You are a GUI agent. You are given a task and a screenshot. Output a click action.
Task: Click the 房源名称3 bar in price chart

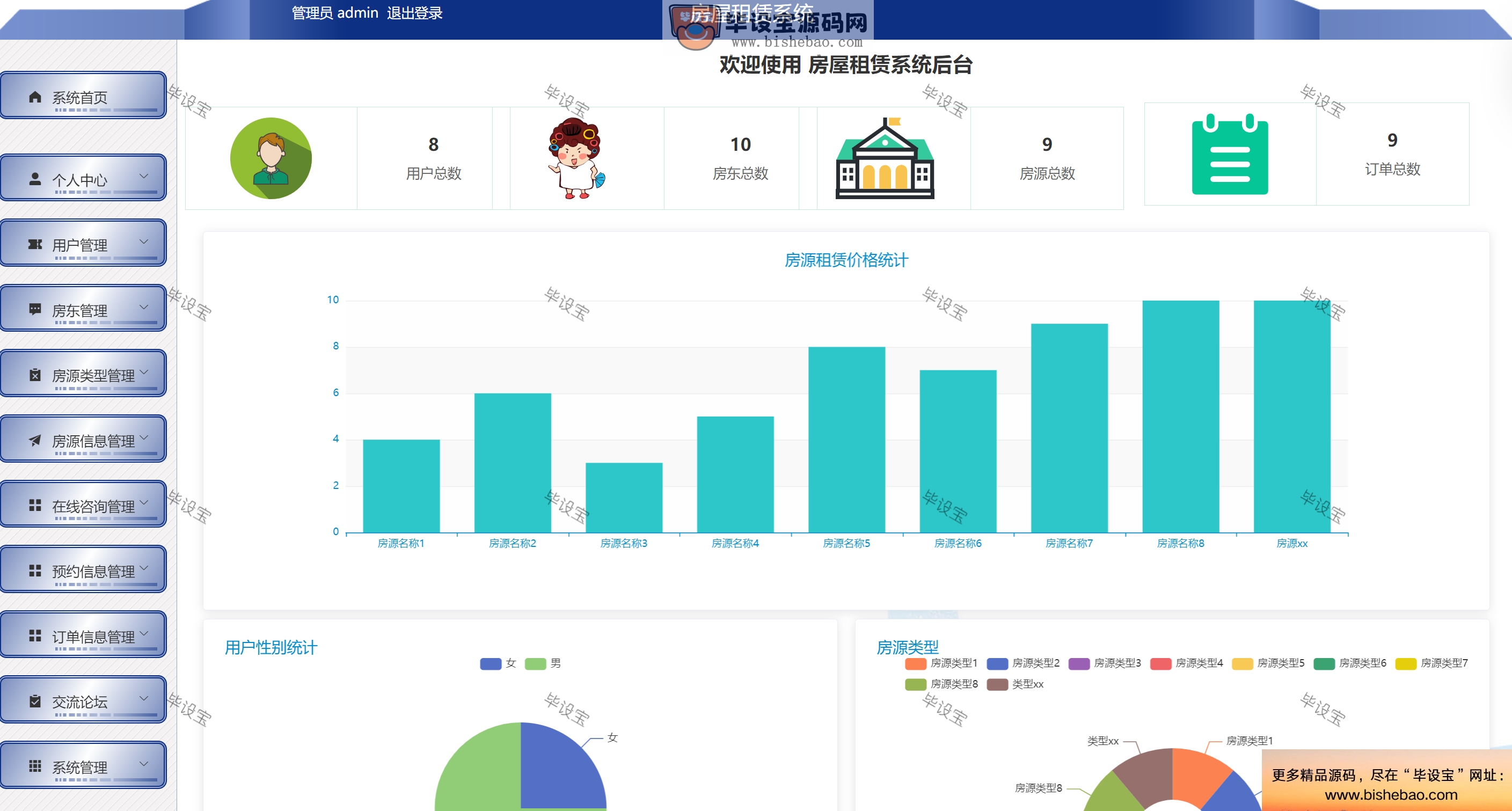pos(624,498)
